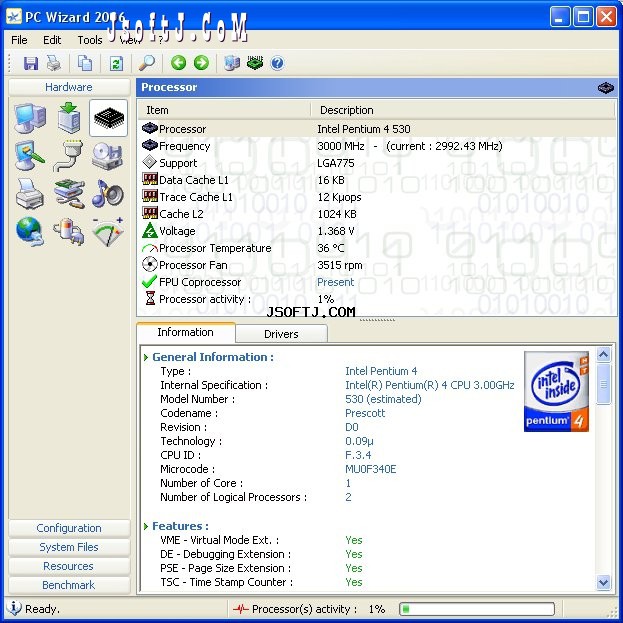This screenshot has width=623, height=623.
Task: Select the Printers hardware icon
Action: pyautogui.click(x=30, y=194)
